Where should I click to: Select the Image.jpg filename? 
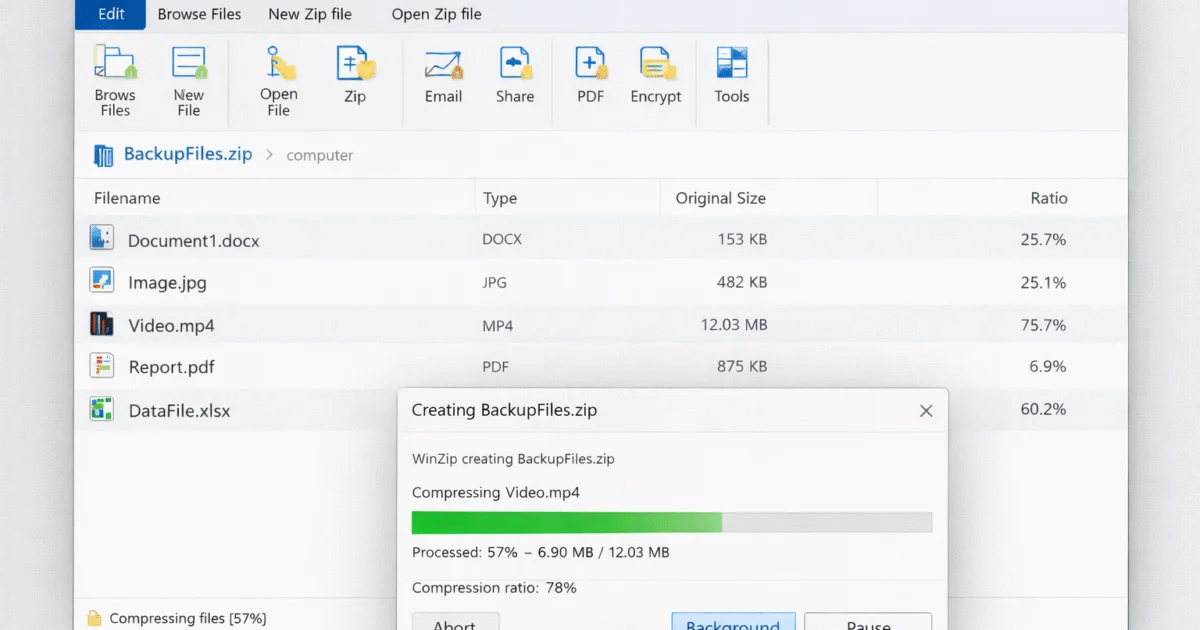[167, 283]
